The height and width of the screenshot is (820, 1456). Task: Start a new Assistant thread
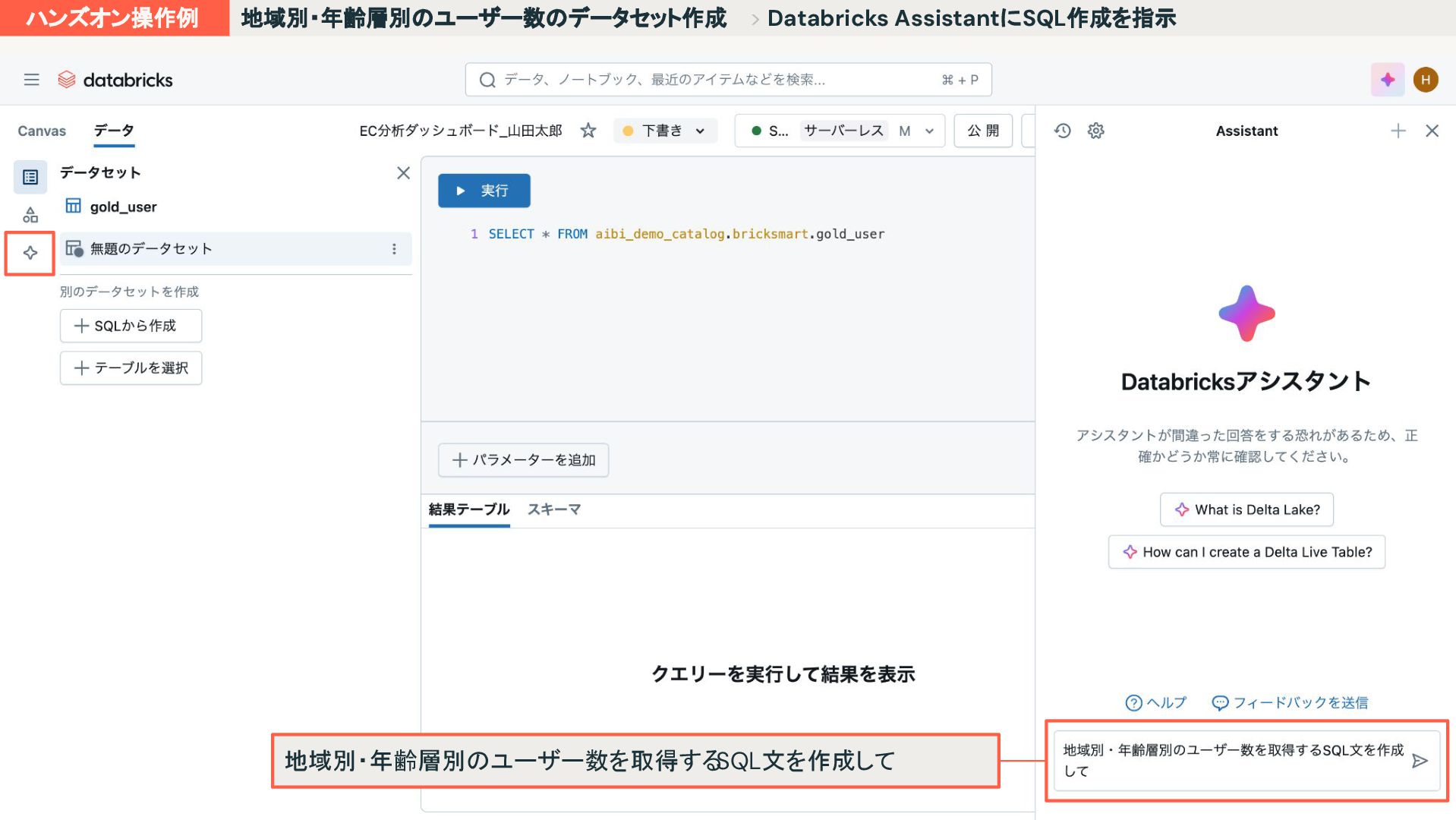coord(1398,131)
